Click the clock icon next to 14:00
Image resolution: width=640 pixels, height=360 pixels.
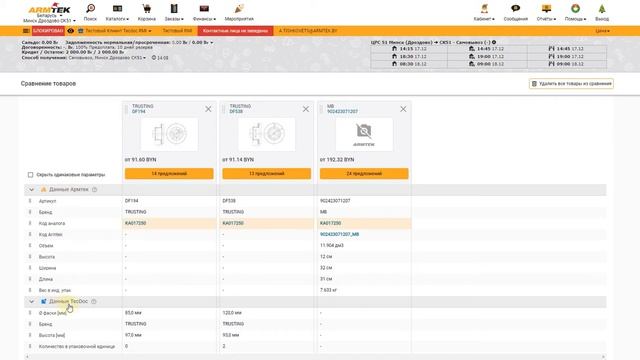pos(154,58)
